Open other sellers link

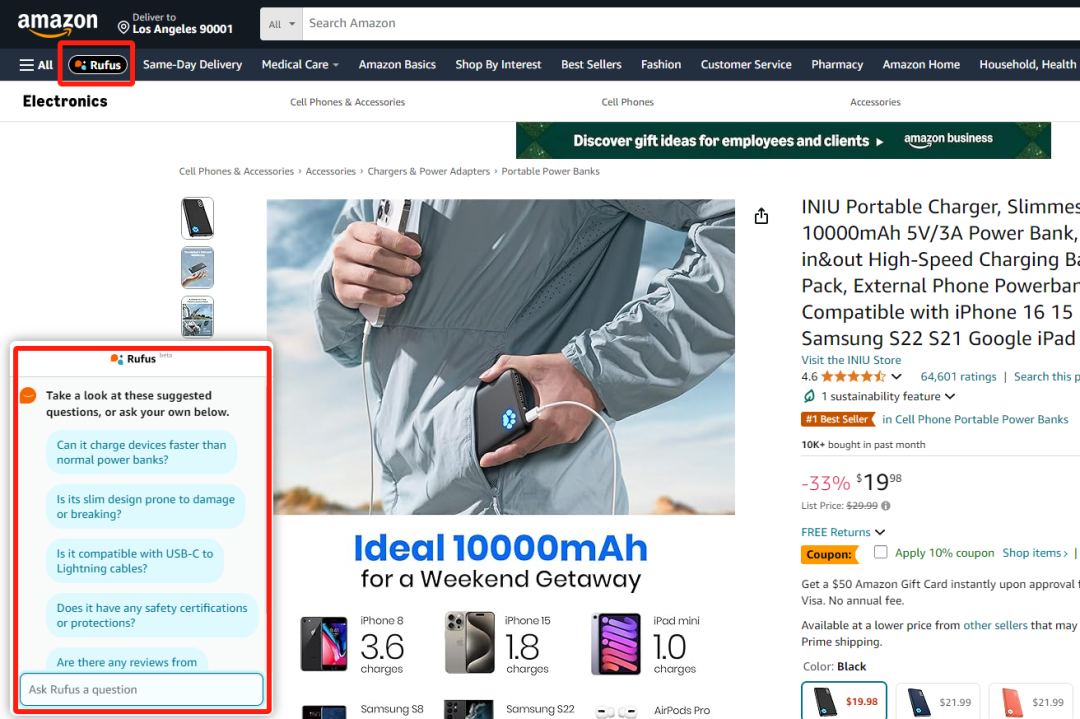[x=995, y=625]
